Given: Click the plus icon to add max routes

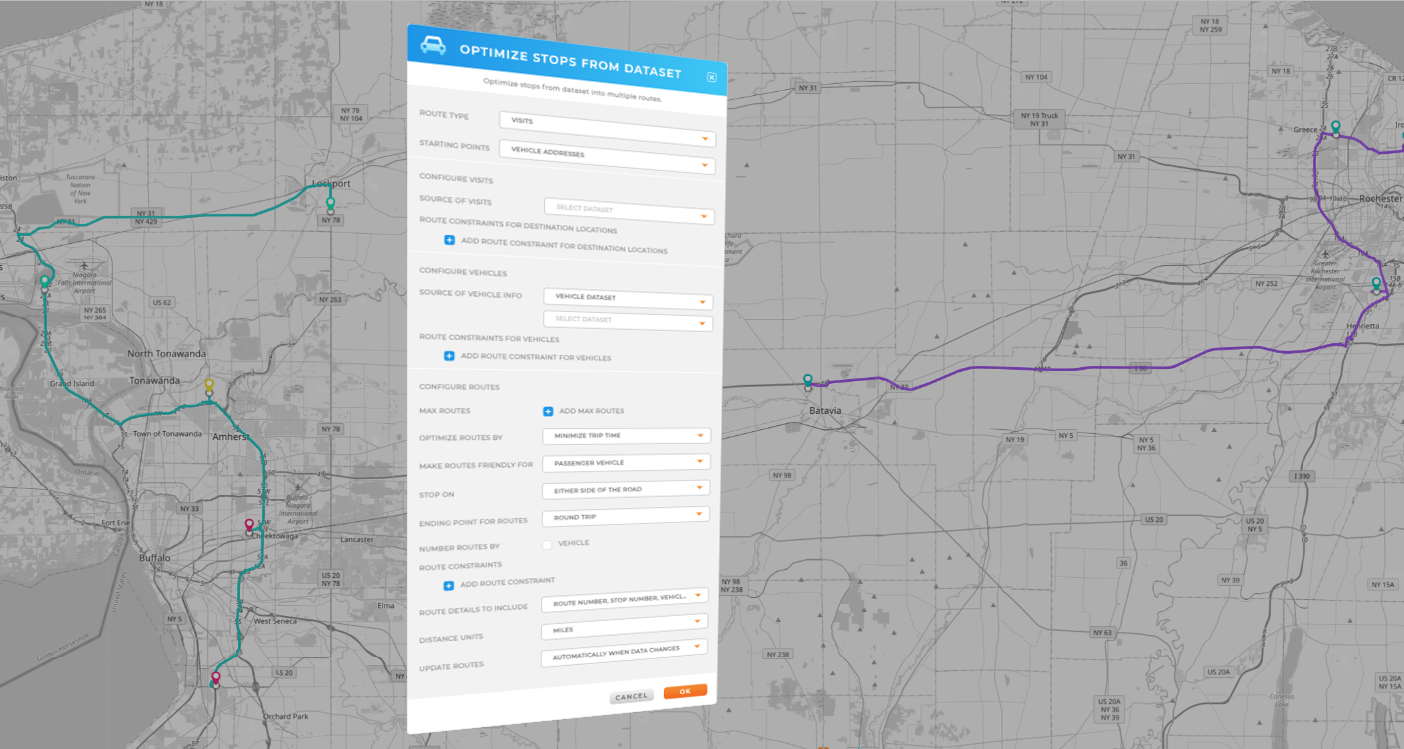Looking at the screenshot, I should [x=546, y=410].
